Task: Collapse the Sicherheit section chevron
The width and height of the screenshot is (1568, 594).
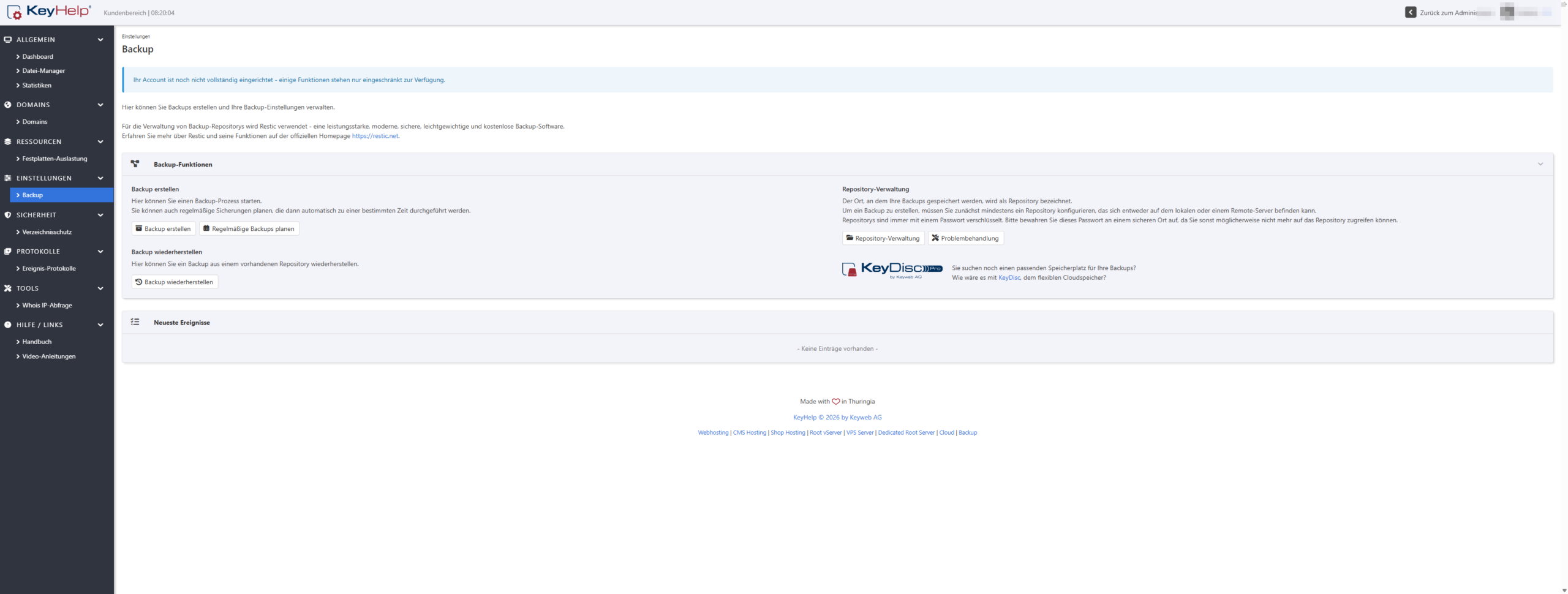Action: (x=100, y=215)
